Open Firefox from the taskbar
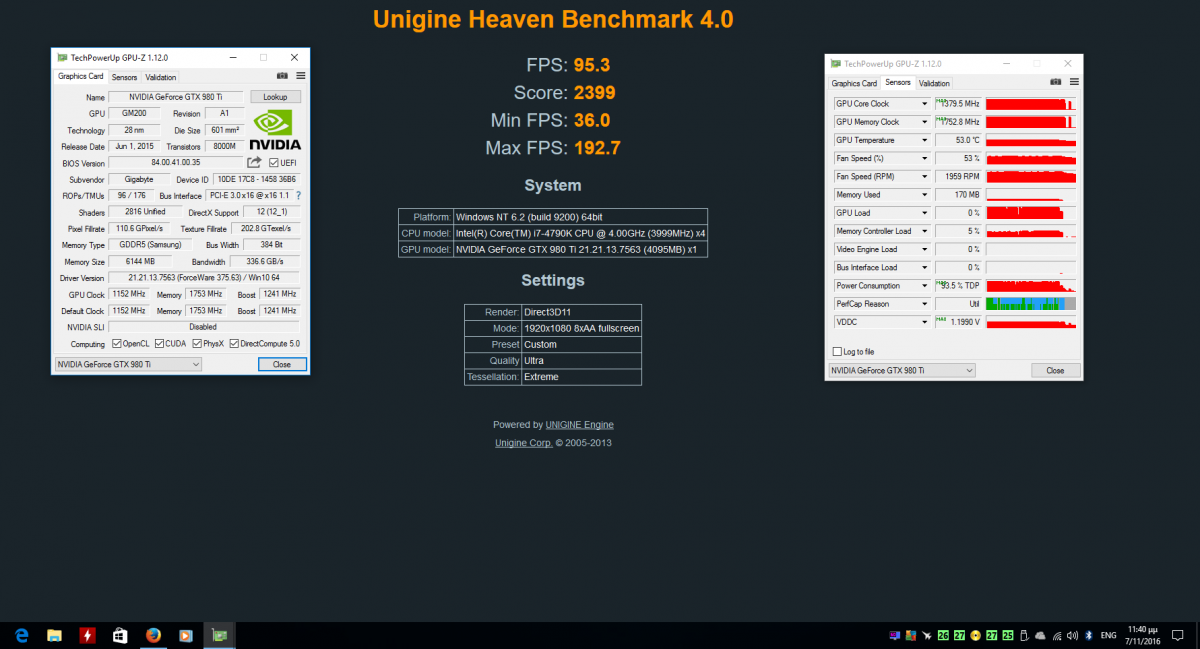 pyautogui.click(x=153, y=635)
